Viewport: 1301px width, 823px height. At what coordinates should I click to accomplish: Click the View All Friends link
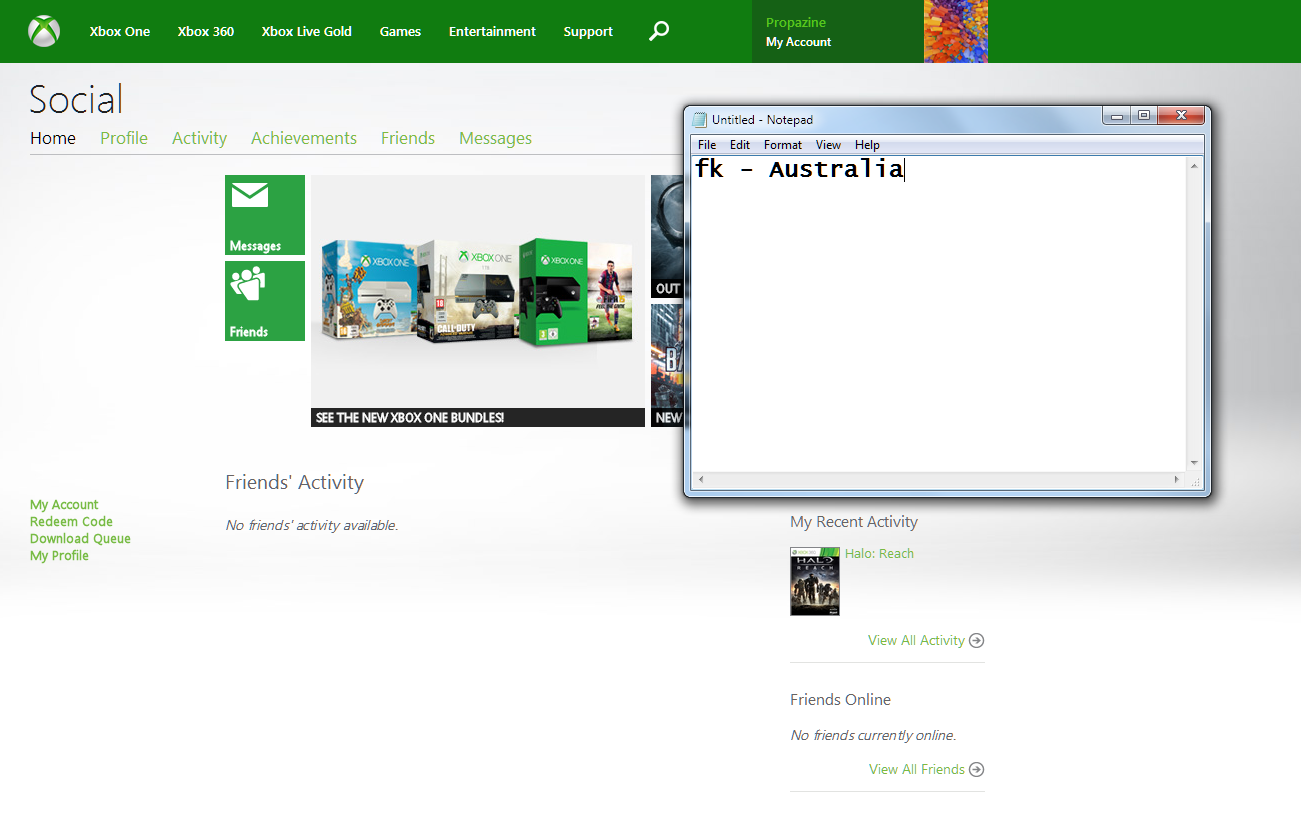(x=917, y=770)
